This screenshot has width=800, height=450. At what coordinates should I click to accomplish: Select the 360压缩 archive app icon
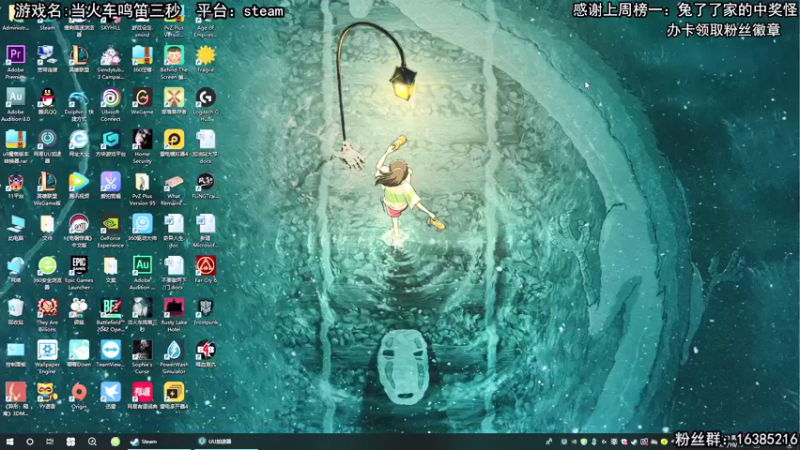tap(142, 55)
